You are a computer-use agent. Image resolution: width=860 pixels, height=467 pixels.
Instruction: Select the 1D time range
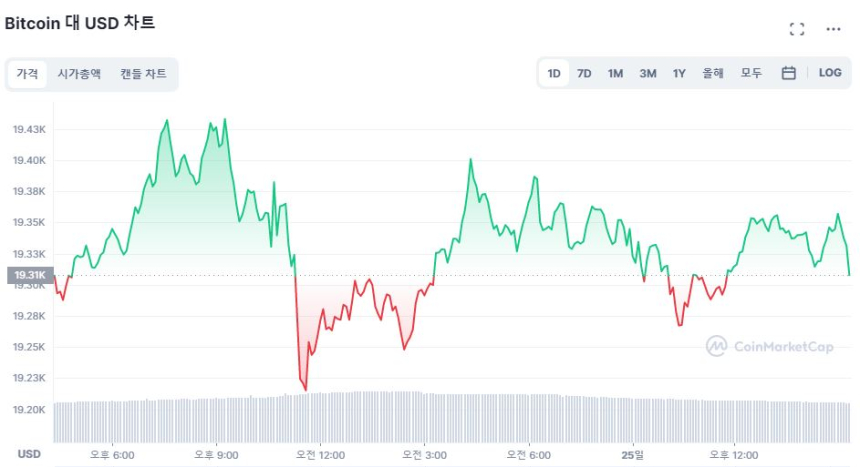(x=554, y=73)
